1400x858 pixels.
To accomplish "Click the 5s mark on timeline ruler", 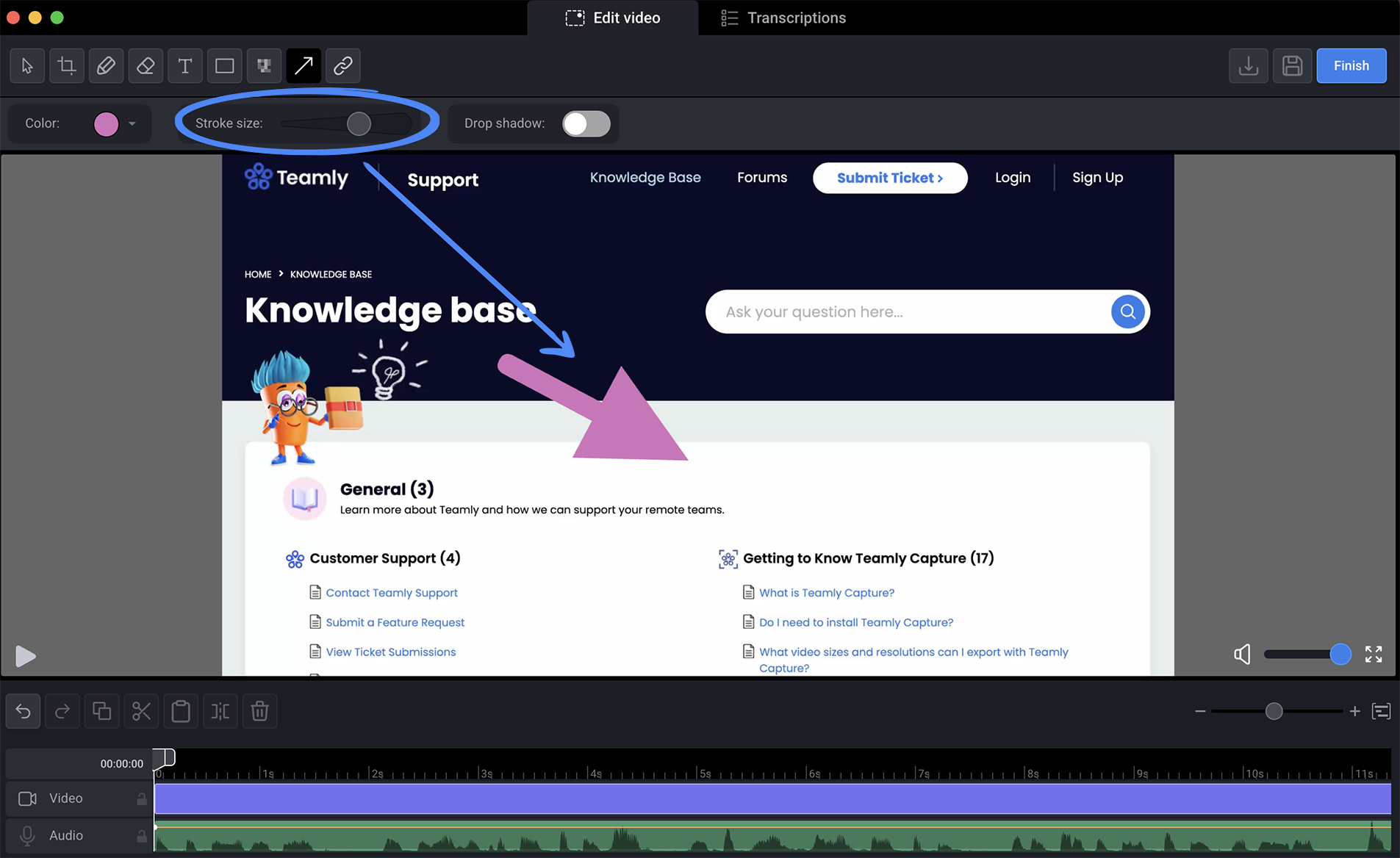I will tap(704, 774).
